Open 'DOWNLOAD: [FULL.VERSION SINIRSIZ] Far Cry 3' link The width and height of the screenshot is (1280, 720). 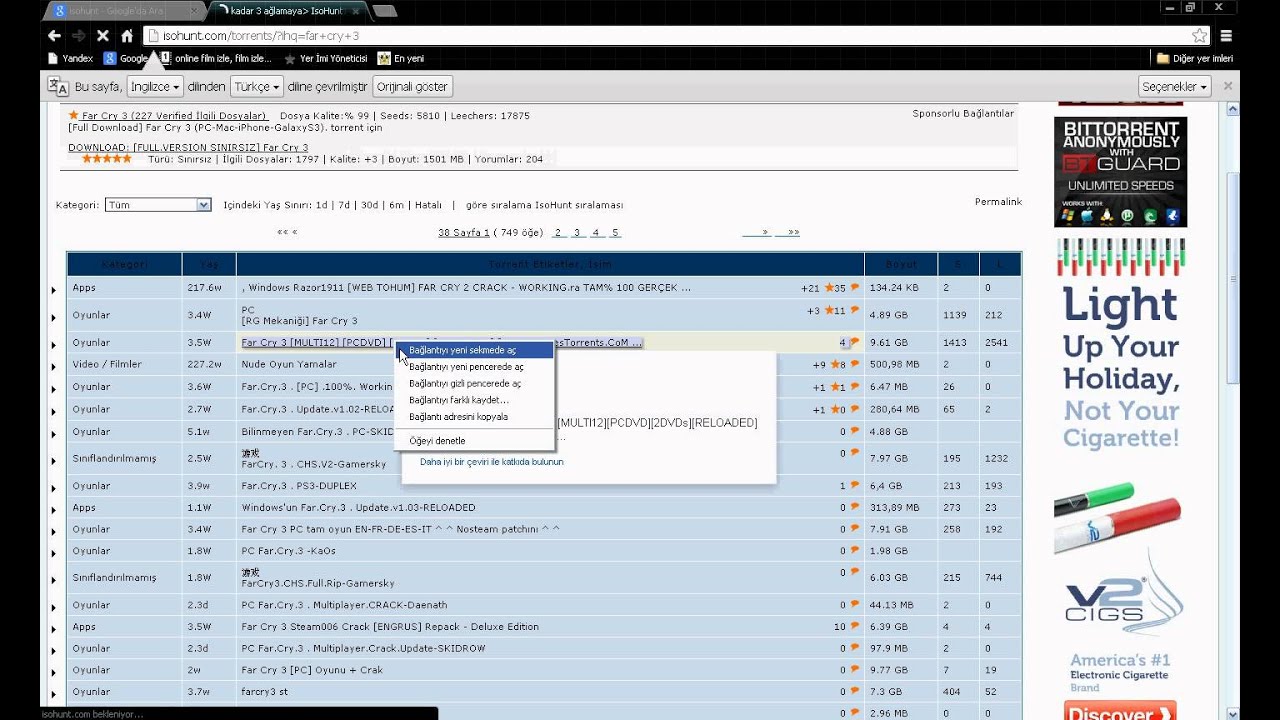coord(188,147)
